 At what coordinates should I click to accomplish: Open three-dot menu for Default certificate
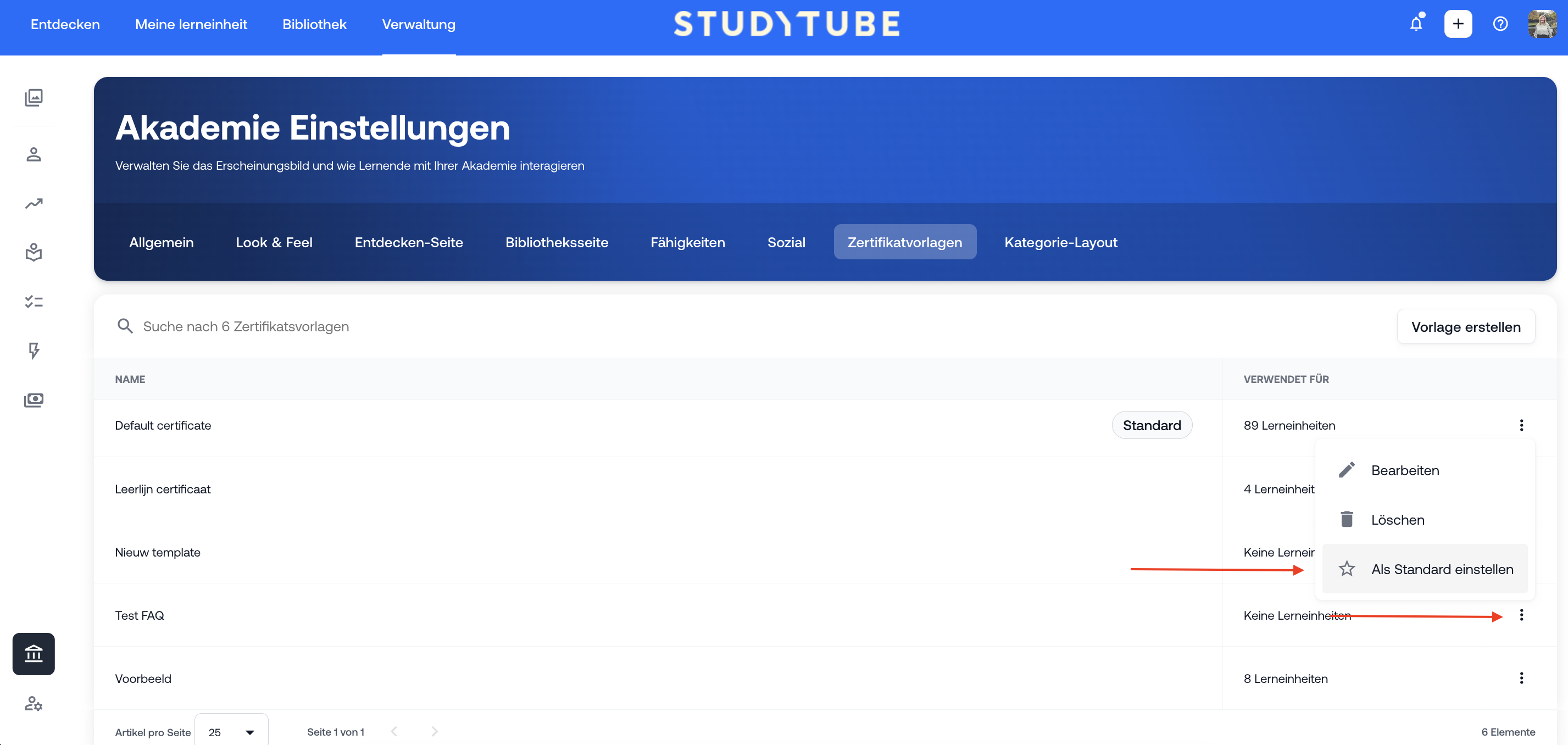(x=1521, y=425)
